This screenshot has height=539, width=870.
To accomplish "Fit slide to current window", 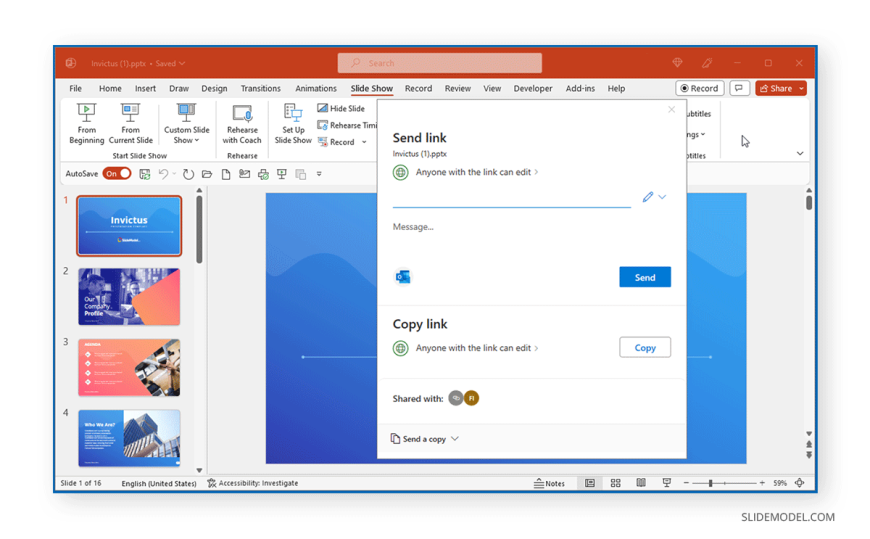I will (x=800, y=483).
